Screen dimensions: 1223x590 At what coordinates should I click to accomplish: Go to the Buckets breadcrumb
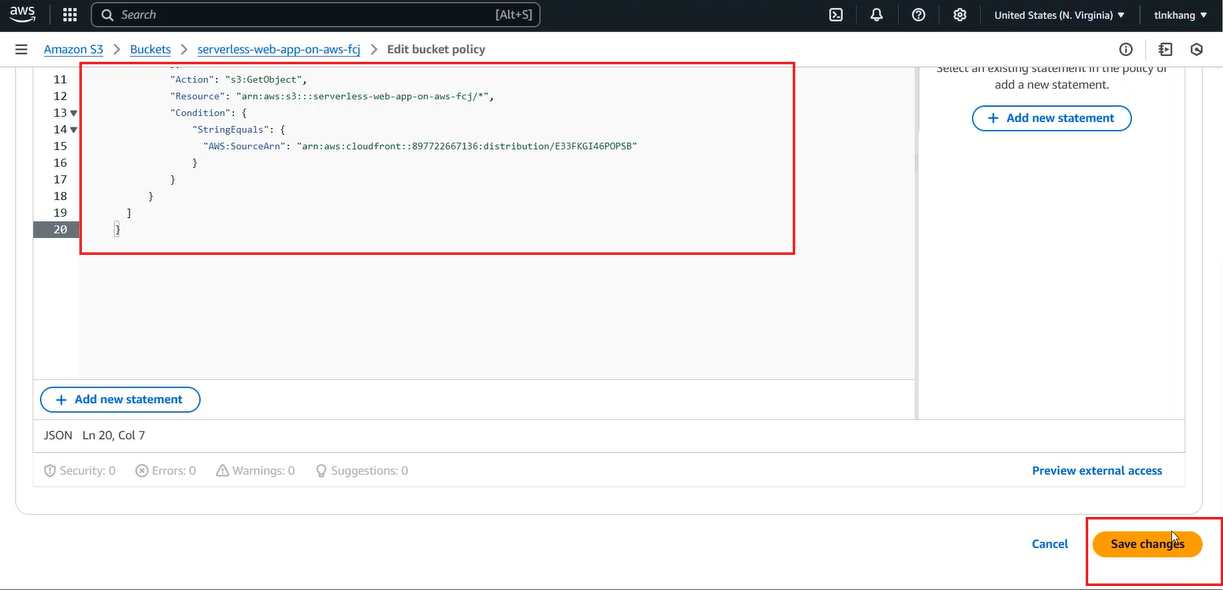[150, 49]
